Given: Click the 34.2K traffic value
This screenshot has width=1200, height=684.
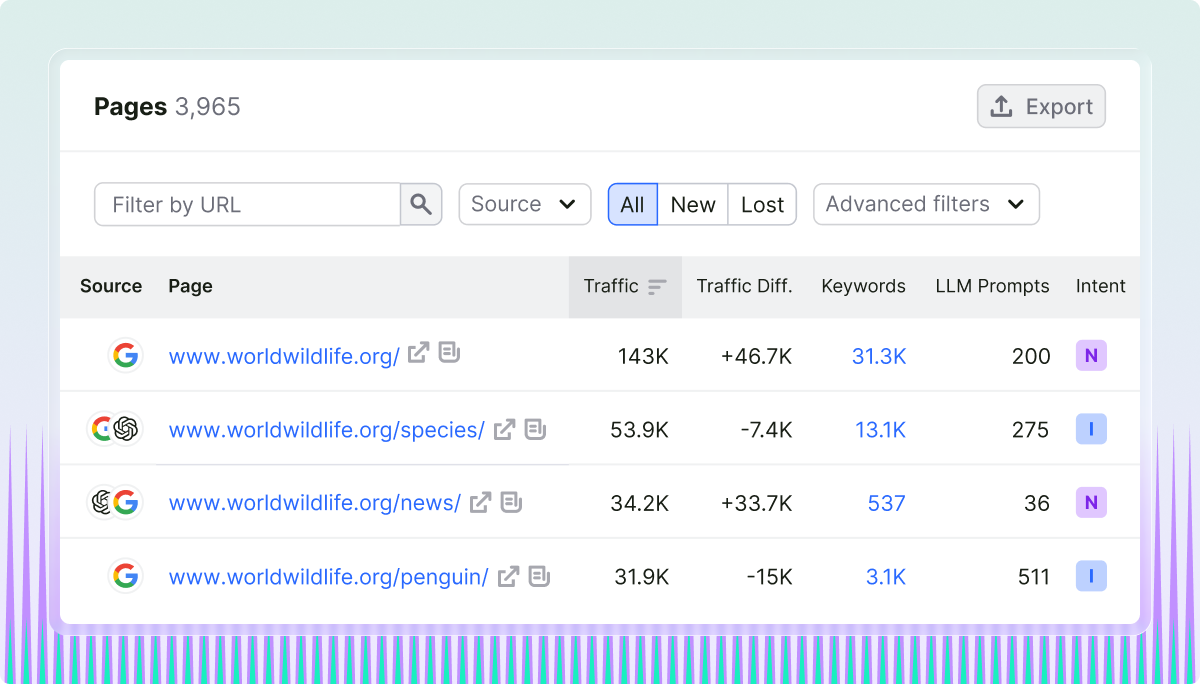Looking at the screenshot, I should (x=639, y=503).
